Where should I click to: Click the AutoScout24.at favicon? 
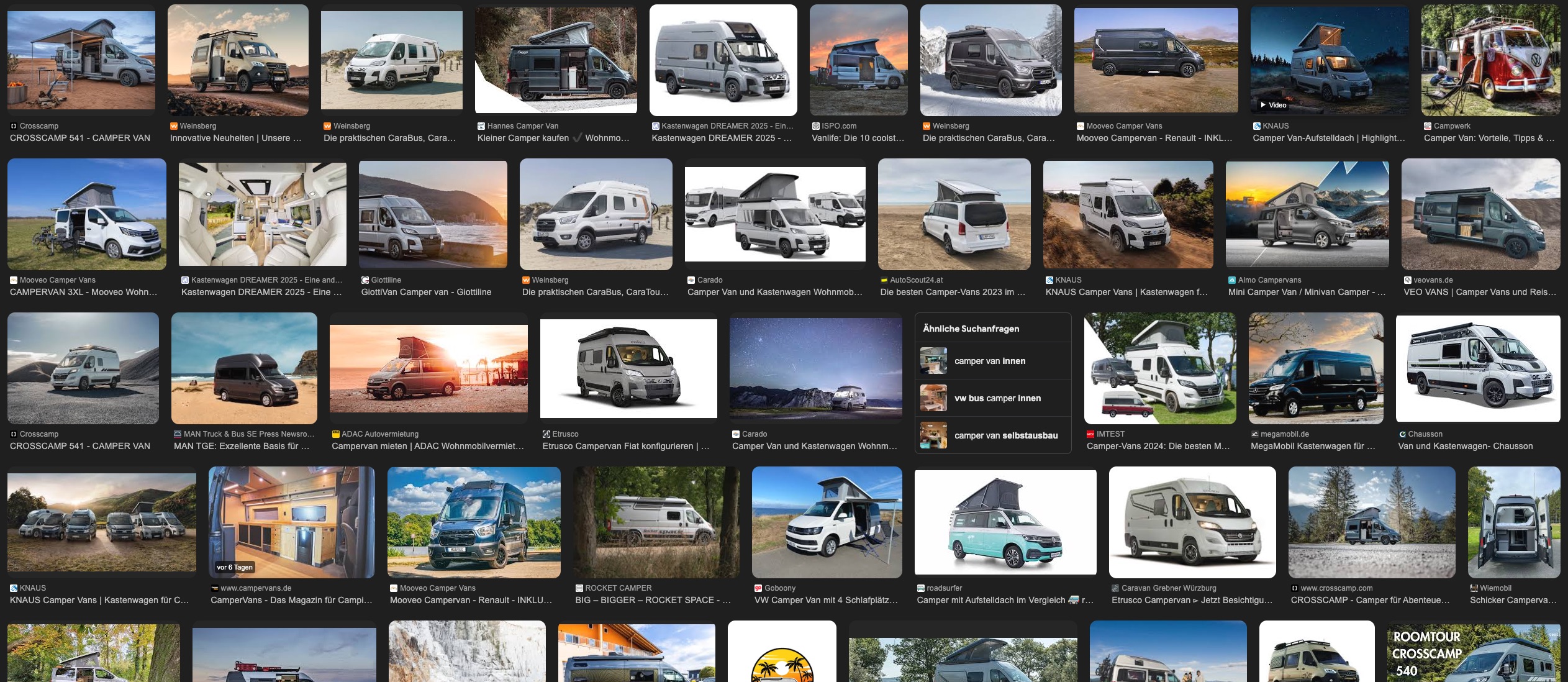pos(884,280)
